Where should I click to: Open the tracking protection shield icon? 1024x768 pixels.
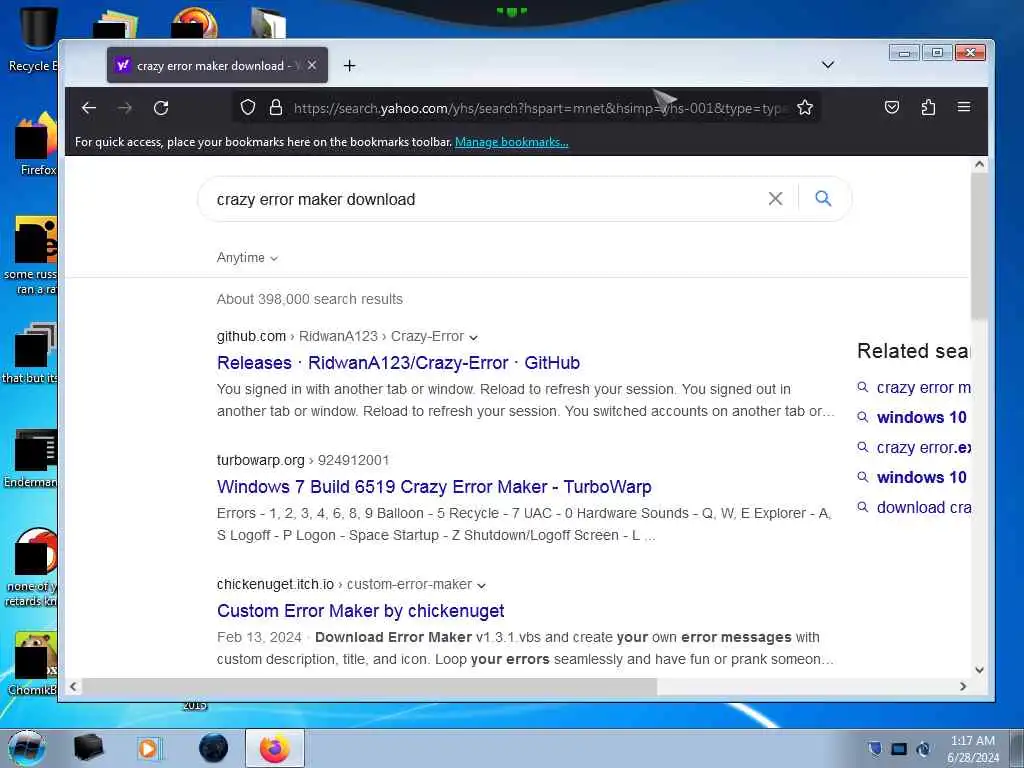(x=248, y=107)
